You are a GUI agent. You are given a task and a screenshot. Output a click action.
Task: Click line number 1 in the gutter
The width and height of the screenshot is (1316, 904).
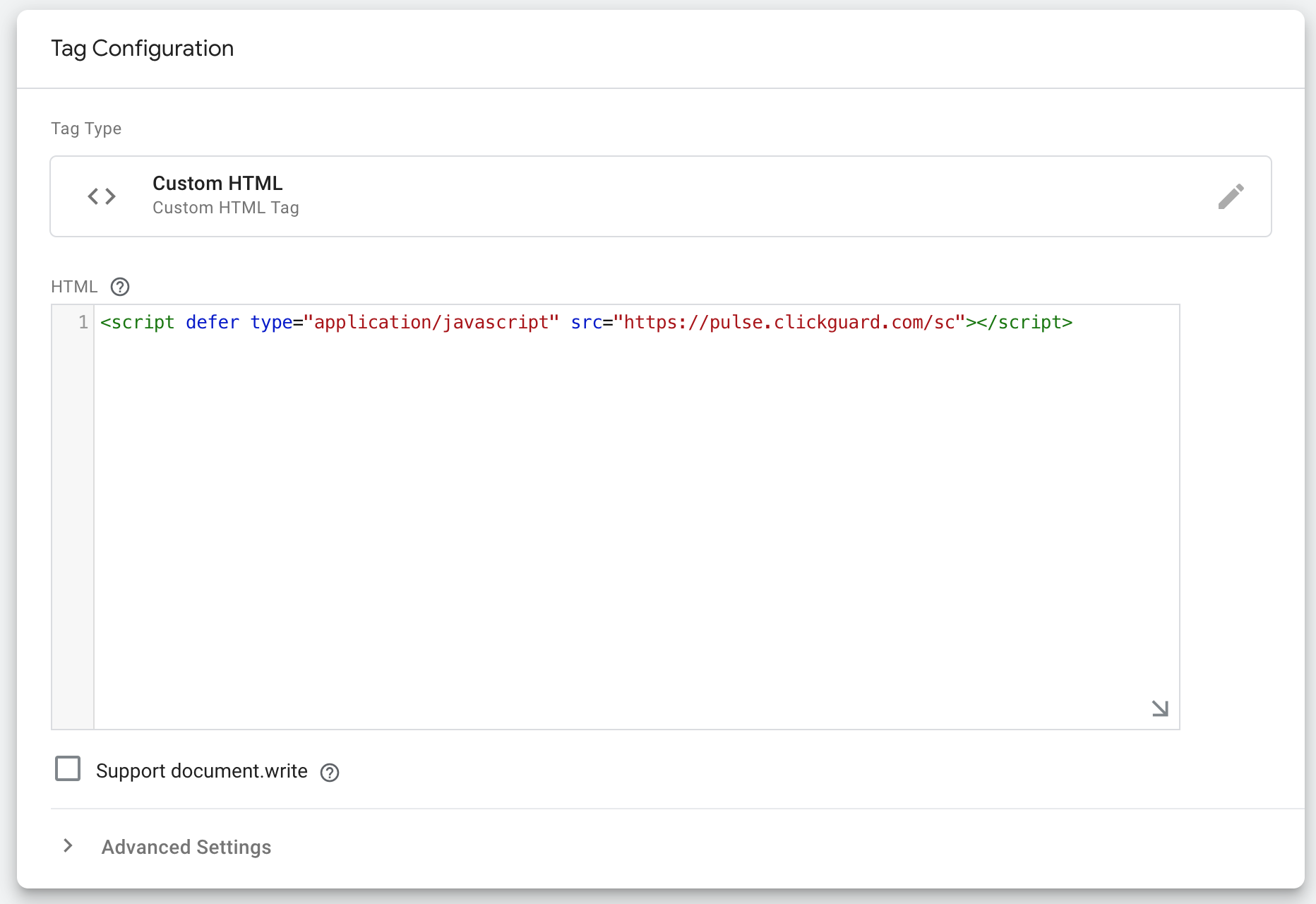[x=83, y=322]
